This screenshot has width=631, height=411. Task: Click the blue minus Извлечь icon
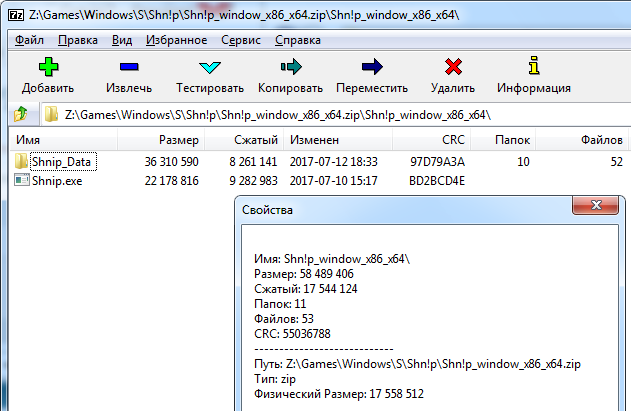tap(129, 68)
